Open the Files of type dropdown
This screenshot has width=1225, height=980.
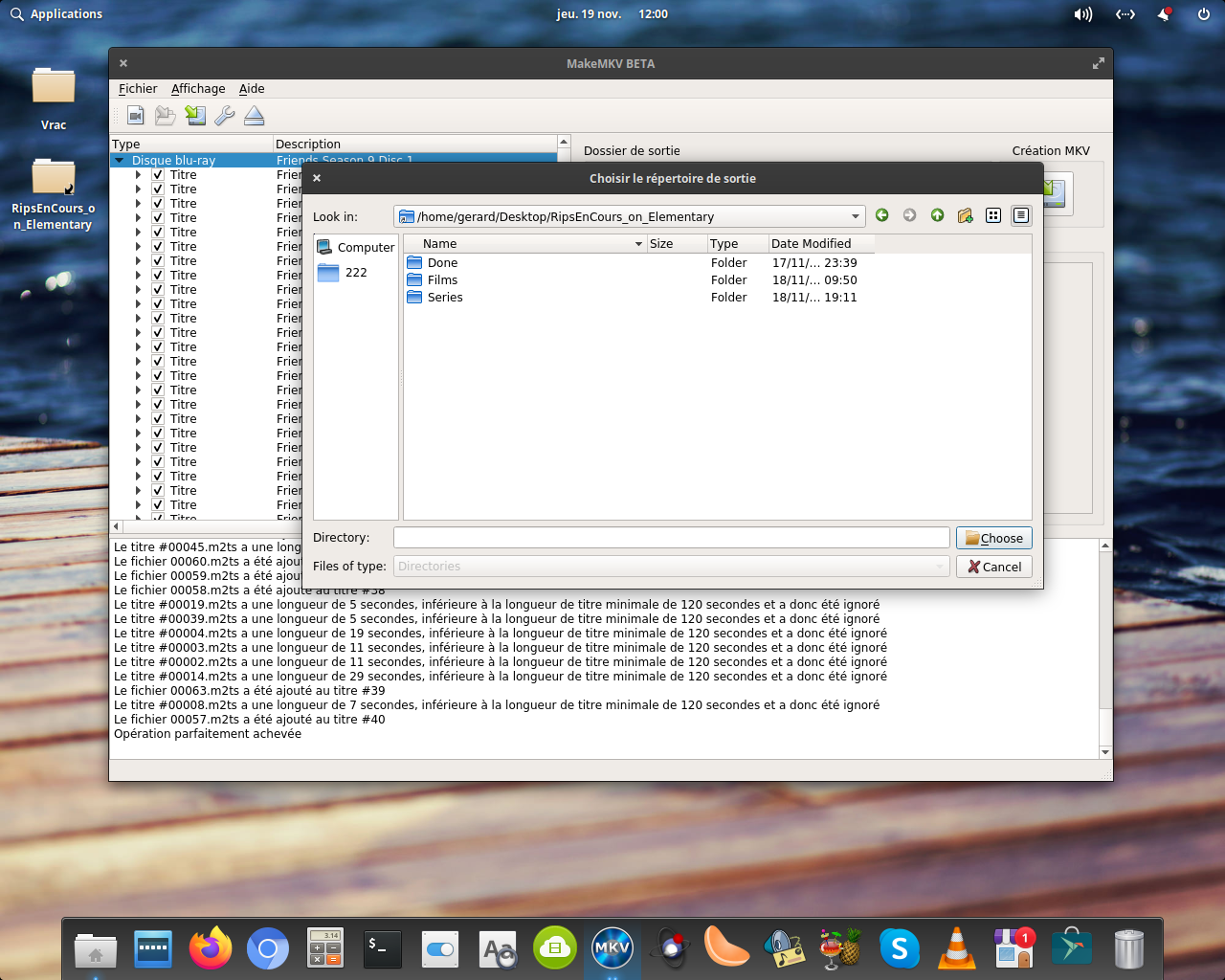tap(671, 567)
